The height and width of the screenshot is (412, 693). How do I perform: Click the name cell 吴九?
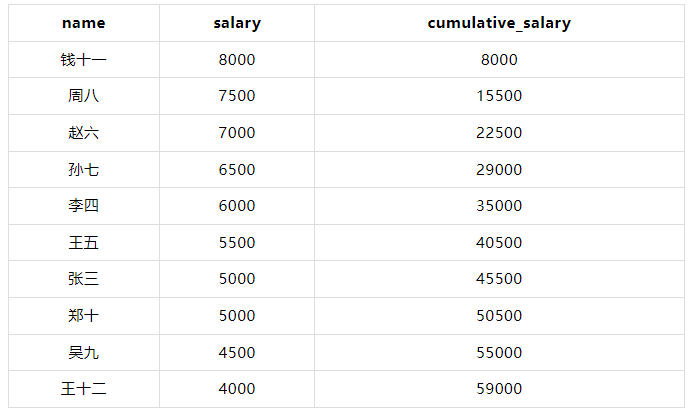(x=83, y=353)
